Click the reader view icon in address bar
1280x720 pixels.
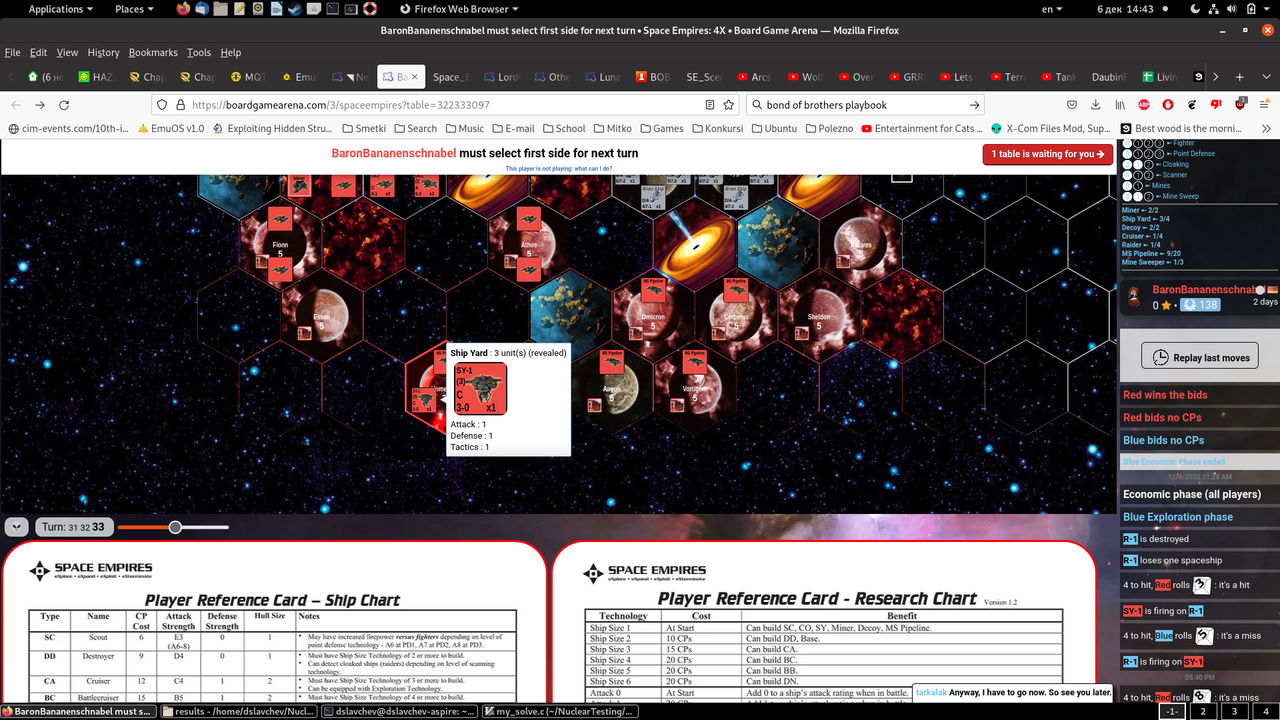tap(710, 104)
